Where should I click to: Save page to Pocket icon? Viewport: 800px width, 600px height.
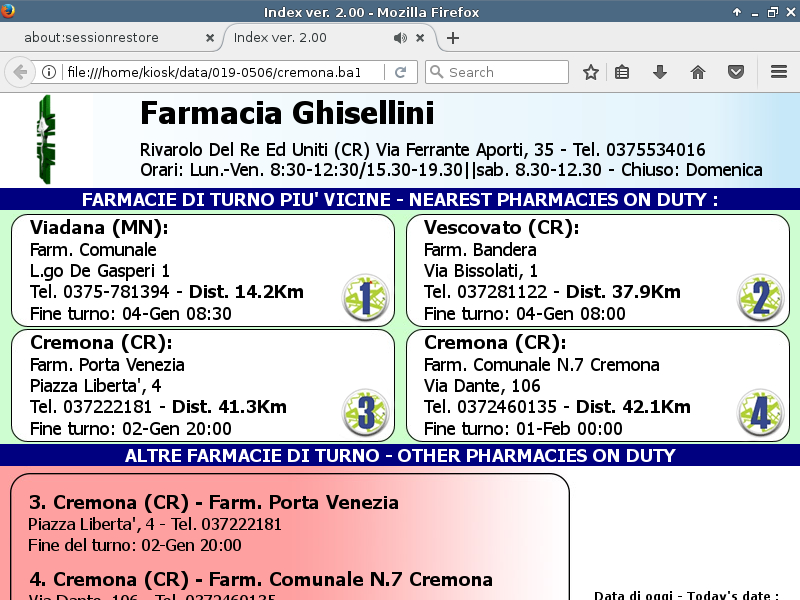tap(735, 72)
